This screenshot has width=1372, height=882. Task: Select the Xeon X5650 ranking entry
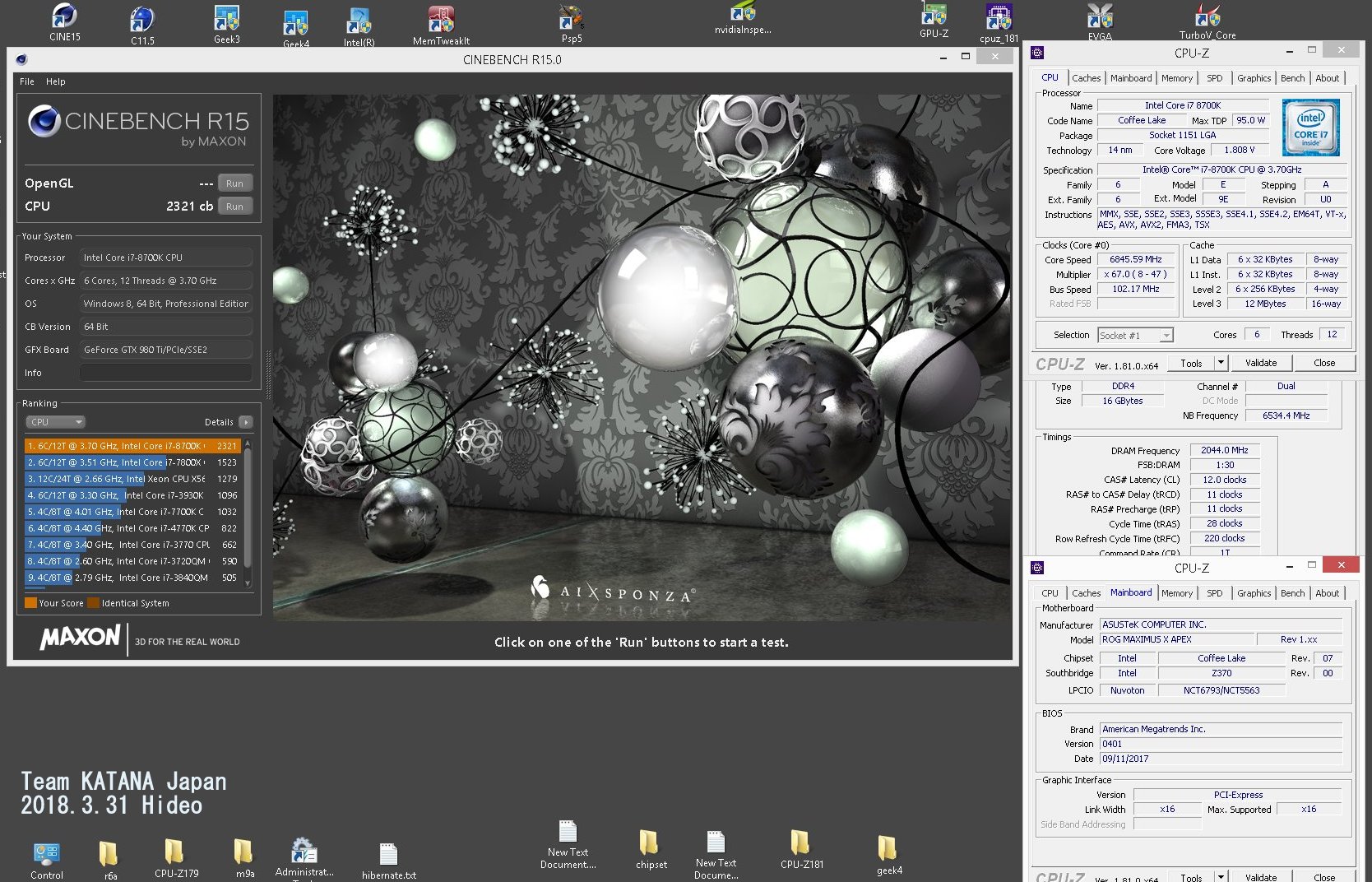tap(132, 479)
